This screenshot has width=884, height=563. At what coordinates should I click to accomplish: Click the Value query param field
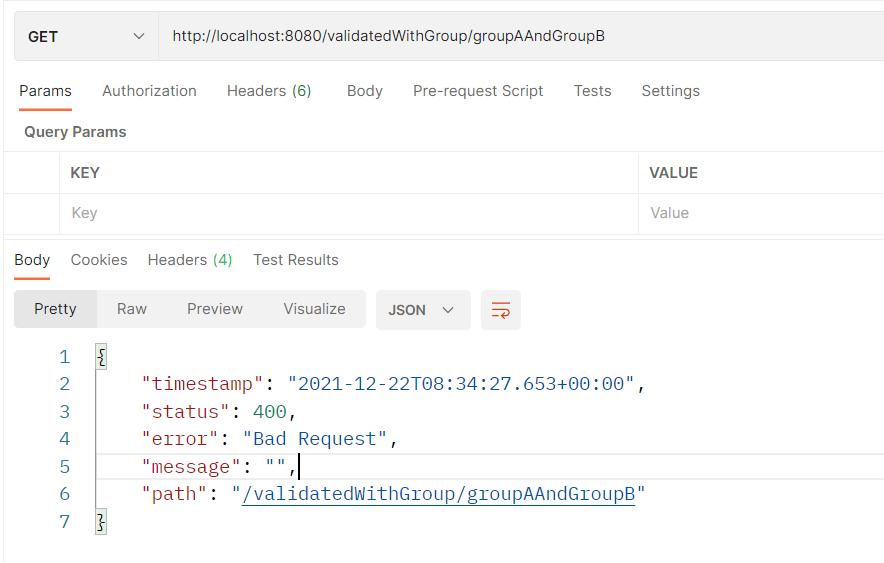pyautogui.click(x=761, y=213)
